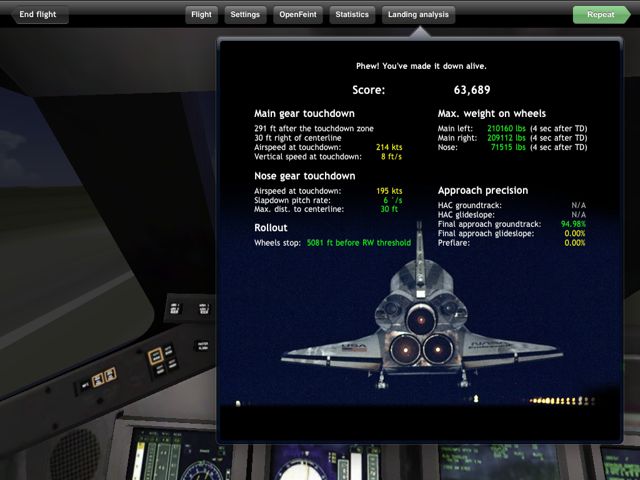The width and height of the screenshot is (640, 480).
Task: Open the Settings tab
Action: [245, 15]
